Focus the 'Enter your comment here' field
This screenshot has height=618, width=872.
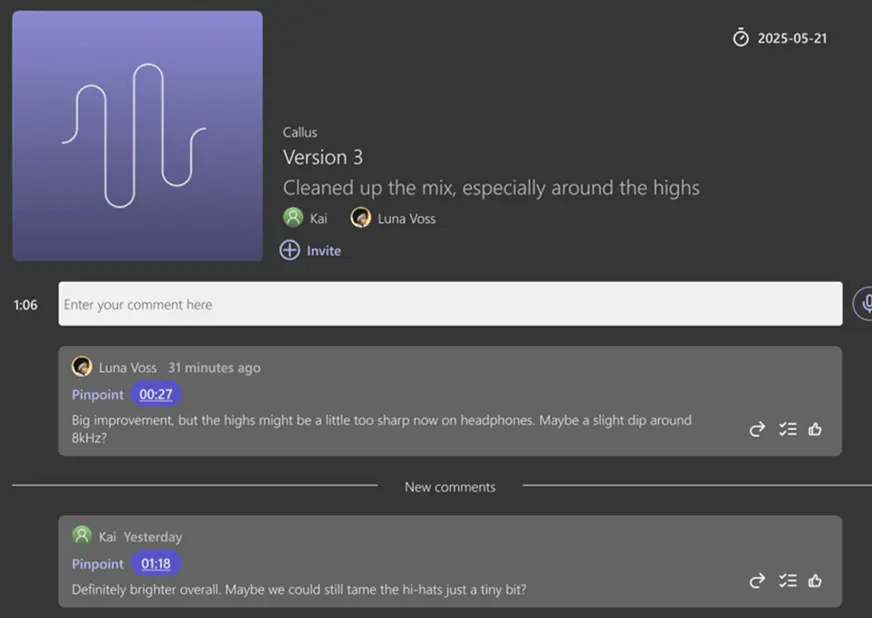click(x=450, y=304)
